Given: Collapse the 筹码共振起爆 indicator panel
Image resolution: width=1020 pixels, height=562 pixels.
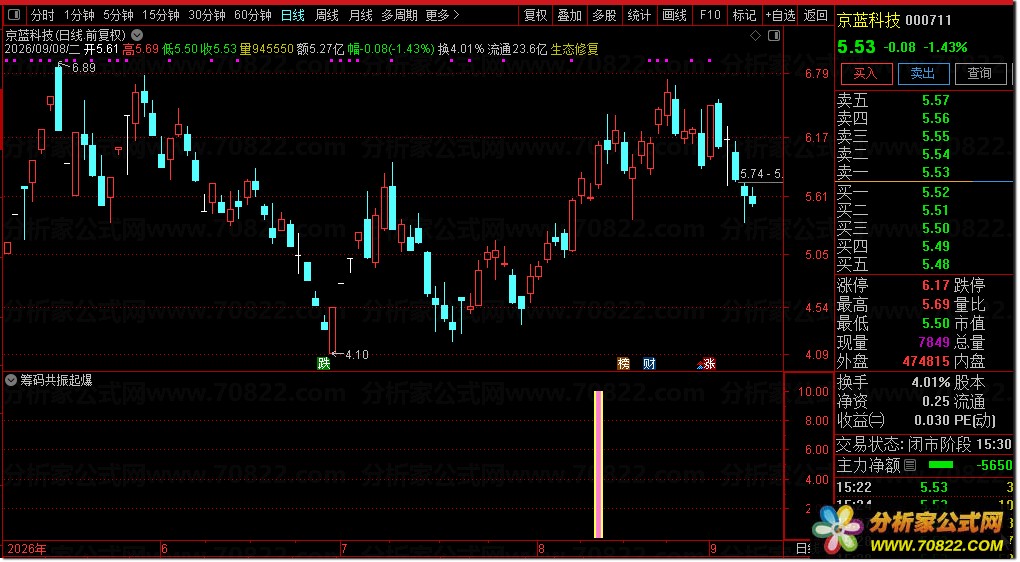Looking at the screenshot, I should (x=10, y=380).
